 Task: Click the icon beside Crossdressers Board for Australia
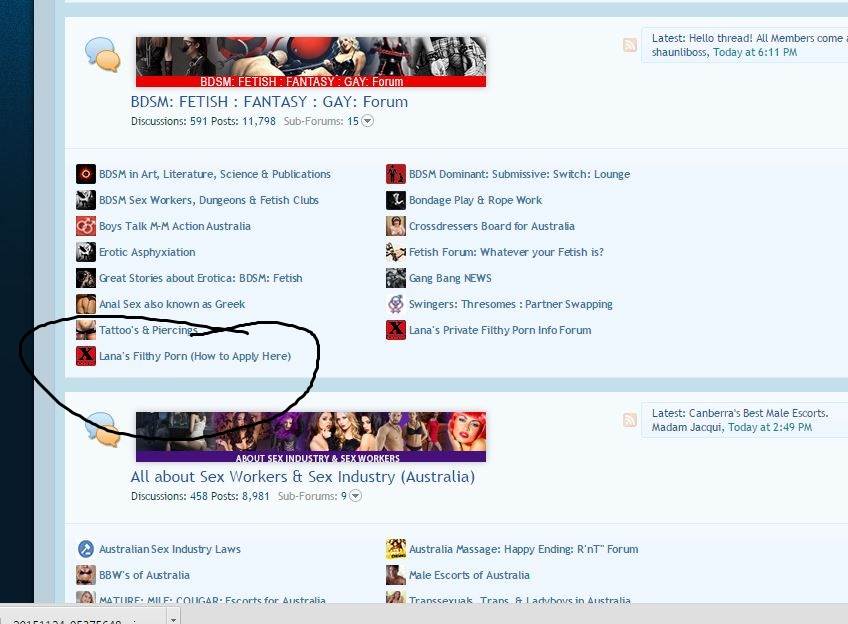396,226
